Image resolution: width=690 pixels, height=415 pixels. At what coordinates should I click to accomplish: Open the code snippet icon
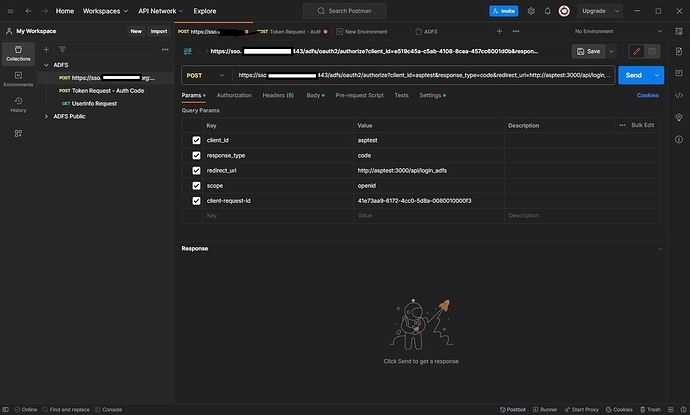click(x=679, y=95)
